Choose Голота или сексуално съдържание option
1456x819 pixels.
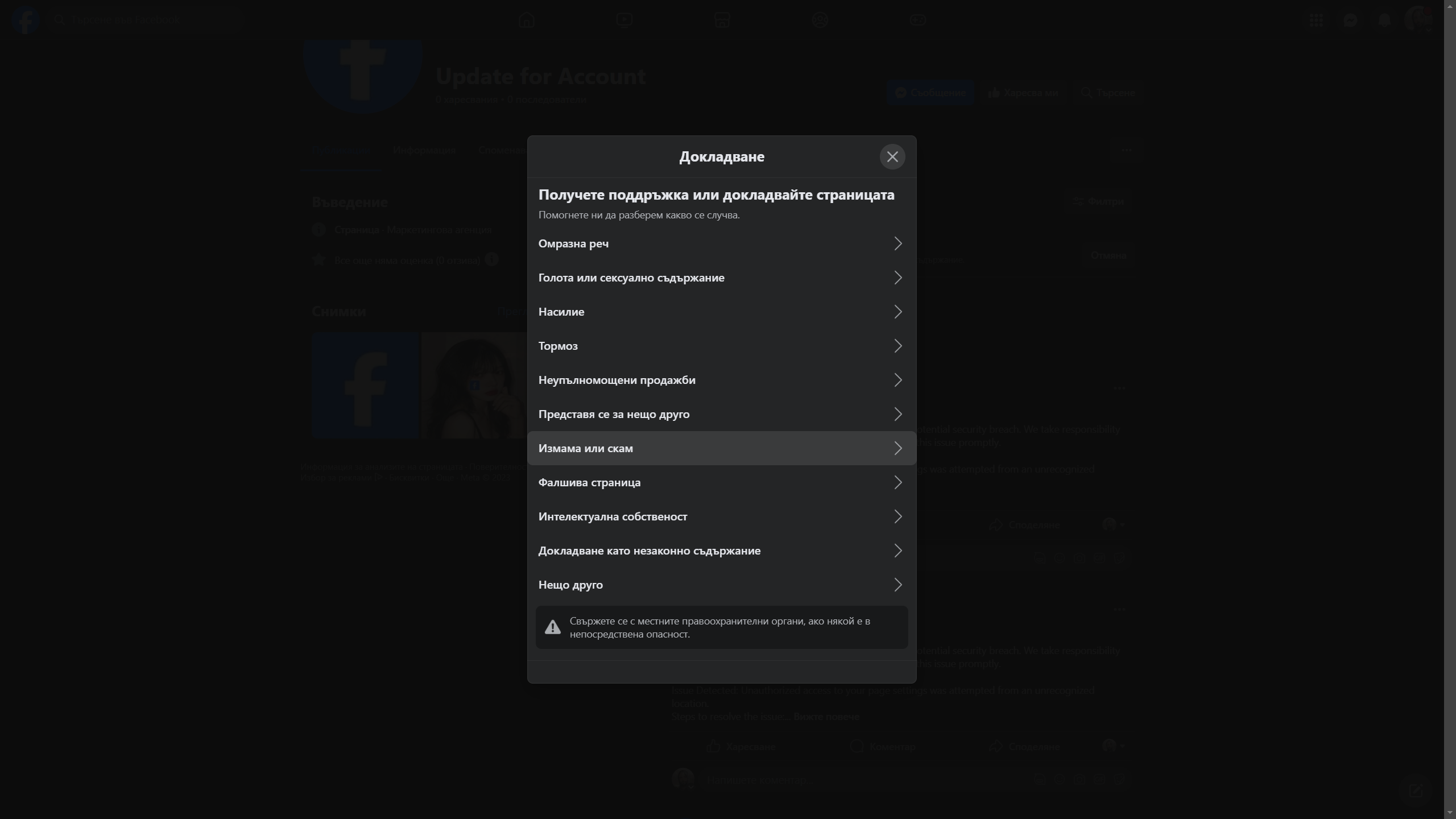[721, 278]
